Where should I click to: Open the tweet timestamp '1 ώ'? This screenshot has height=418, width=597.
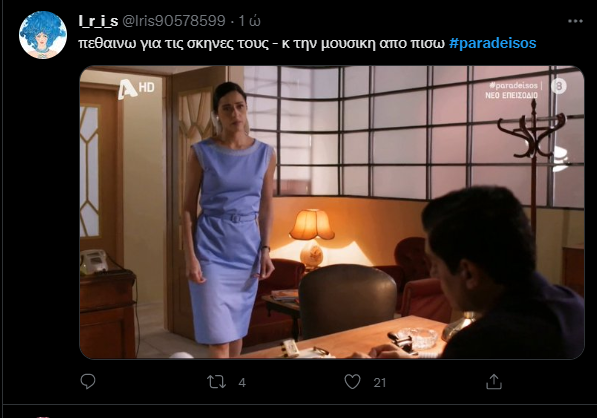tap(250, 21)
